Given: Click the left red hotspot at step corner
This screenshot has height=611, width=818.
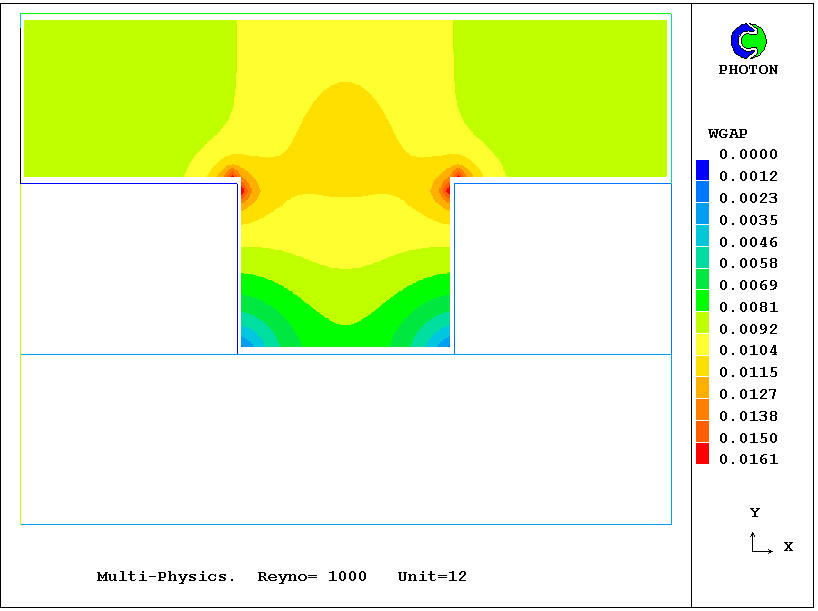Looking at the screenshot, I should pos(237,186).
